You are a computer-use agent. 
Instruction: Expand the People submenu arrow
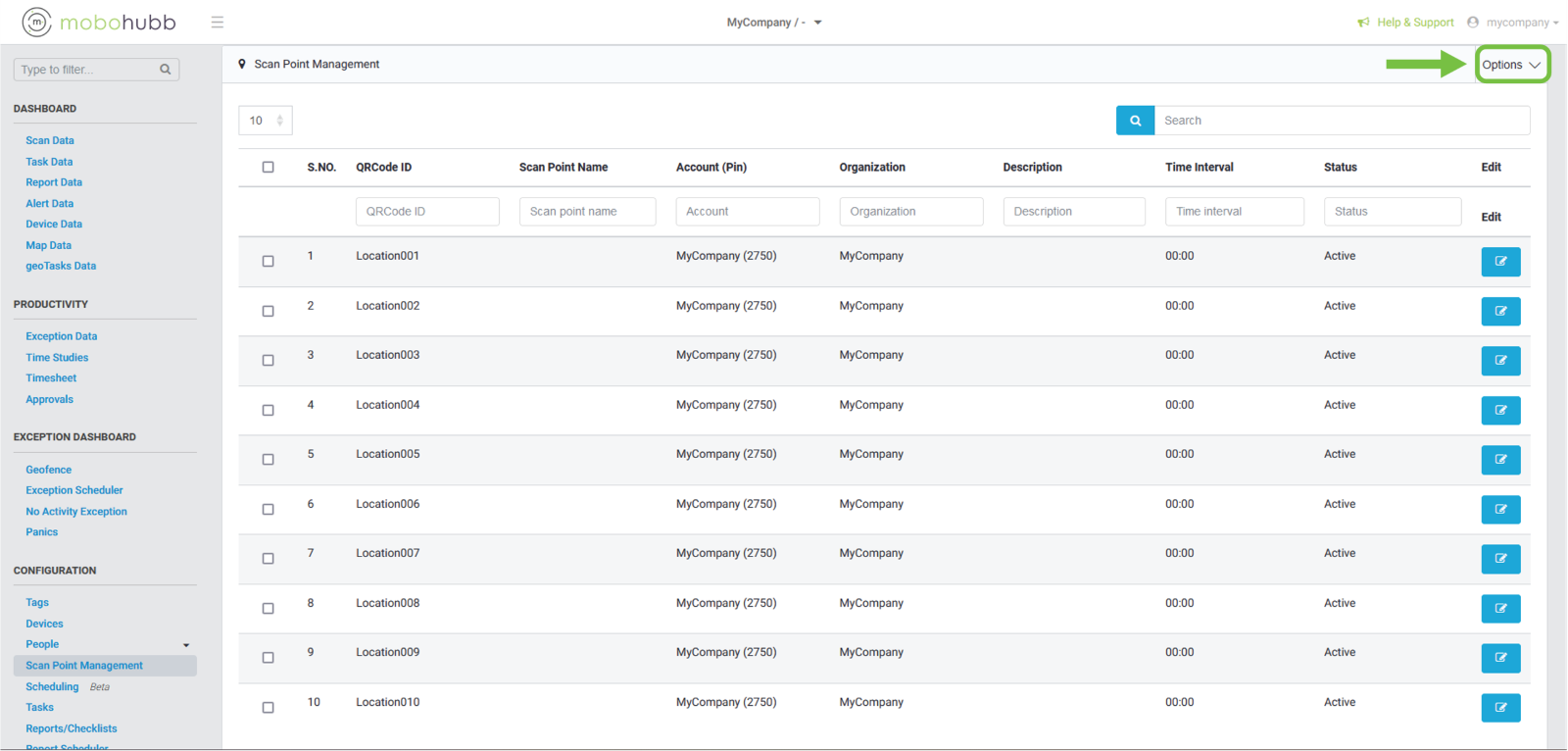click(186, 645)
